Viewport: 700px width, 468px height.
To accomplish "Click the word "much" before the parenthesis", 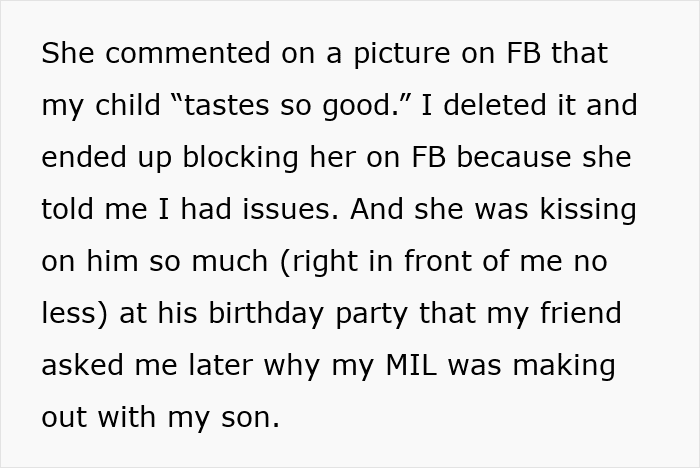I will 229,261.
